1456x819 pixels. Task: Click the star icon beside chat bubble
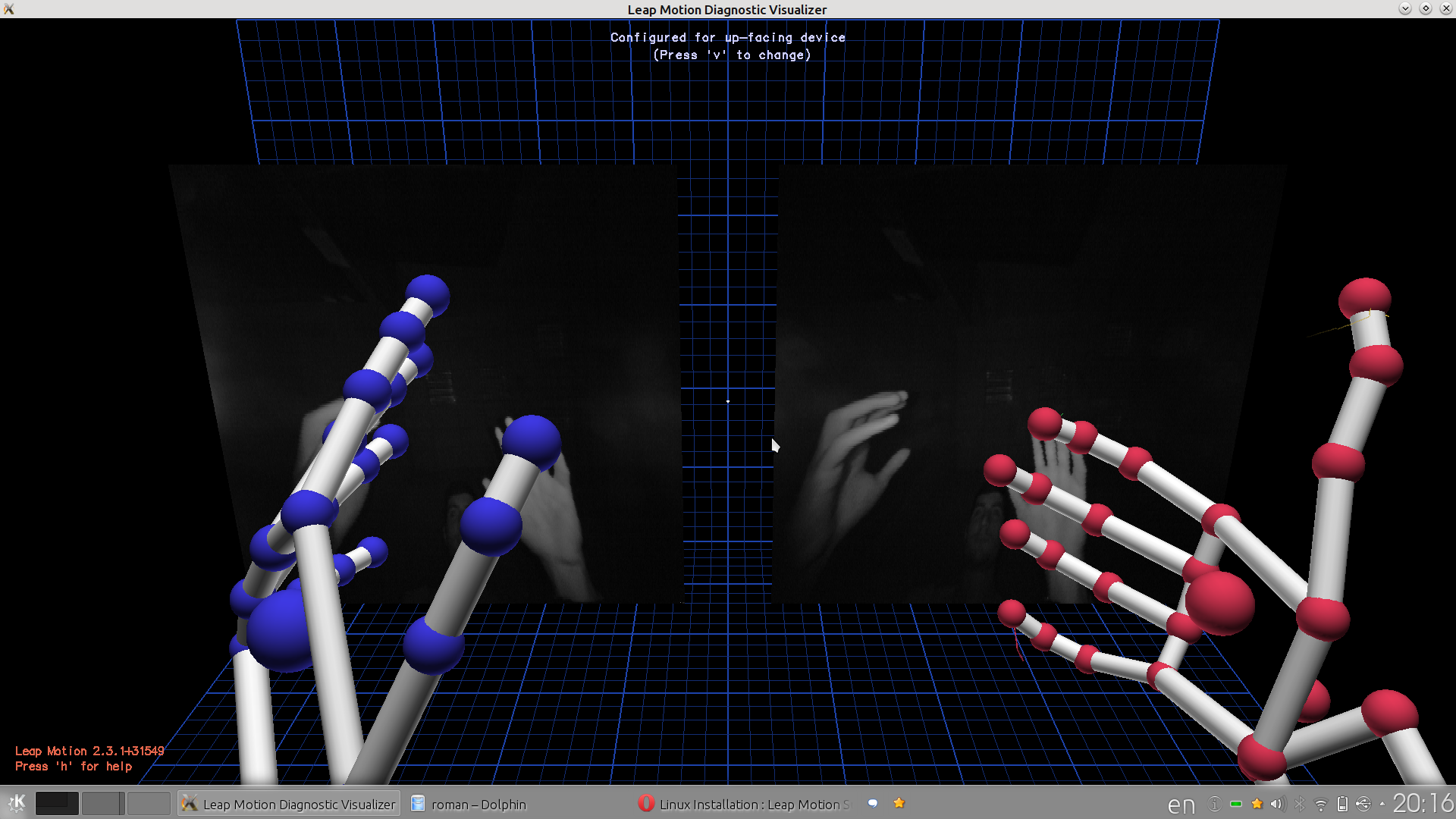899,803
